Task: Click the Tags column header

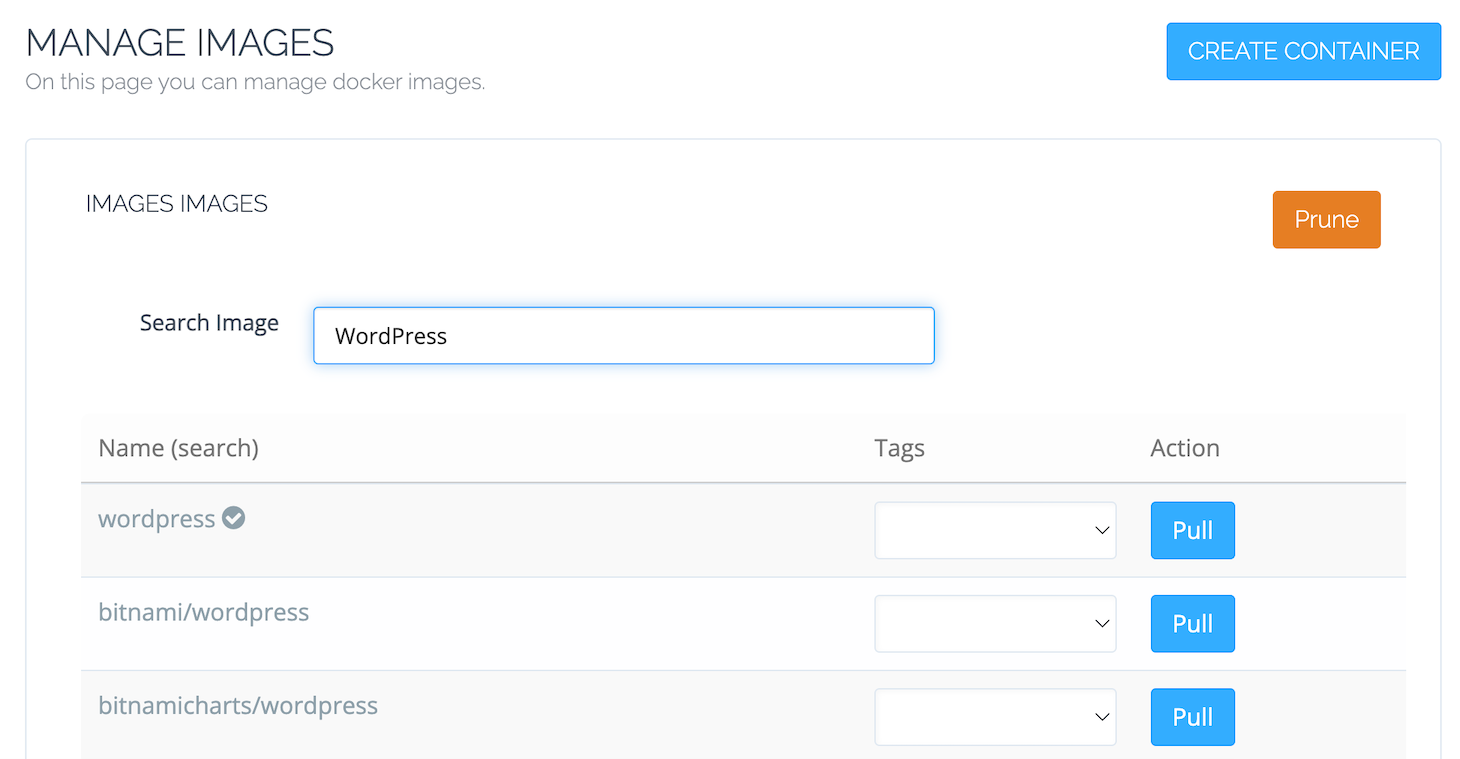Action: (899, 448)
